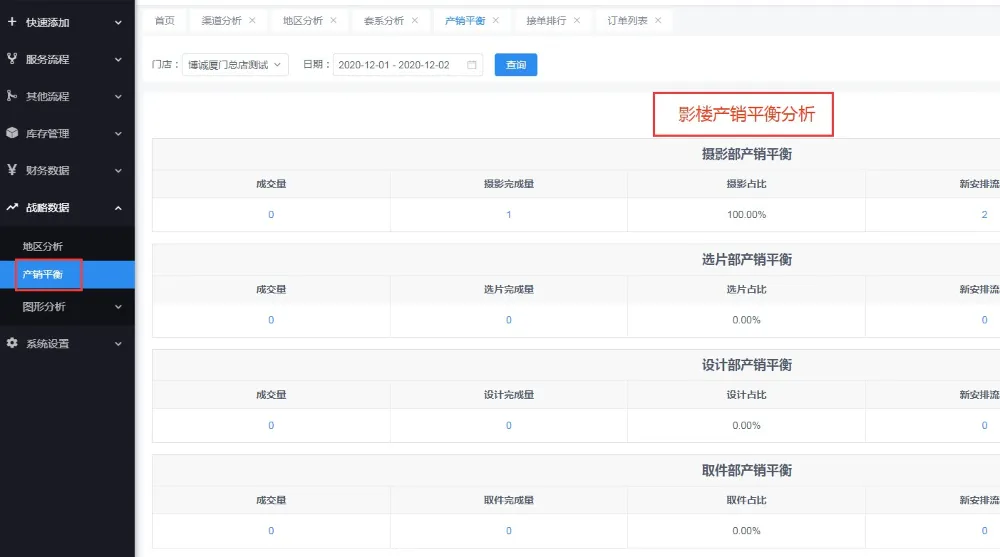Switch to the 首页 tab
The height and width of the screenshot is (557, 1000).
pos(164,20)
